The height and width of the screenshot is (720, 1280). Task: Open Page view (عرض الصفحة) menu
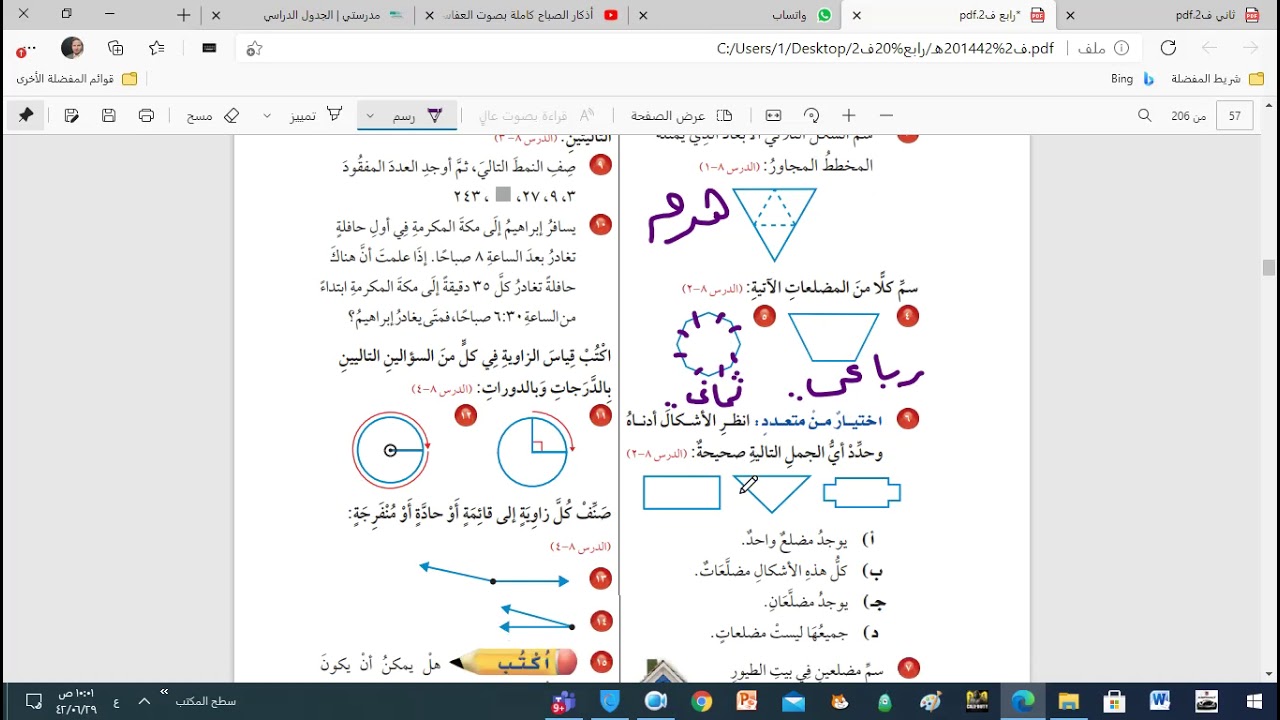(x=682, y=116)
